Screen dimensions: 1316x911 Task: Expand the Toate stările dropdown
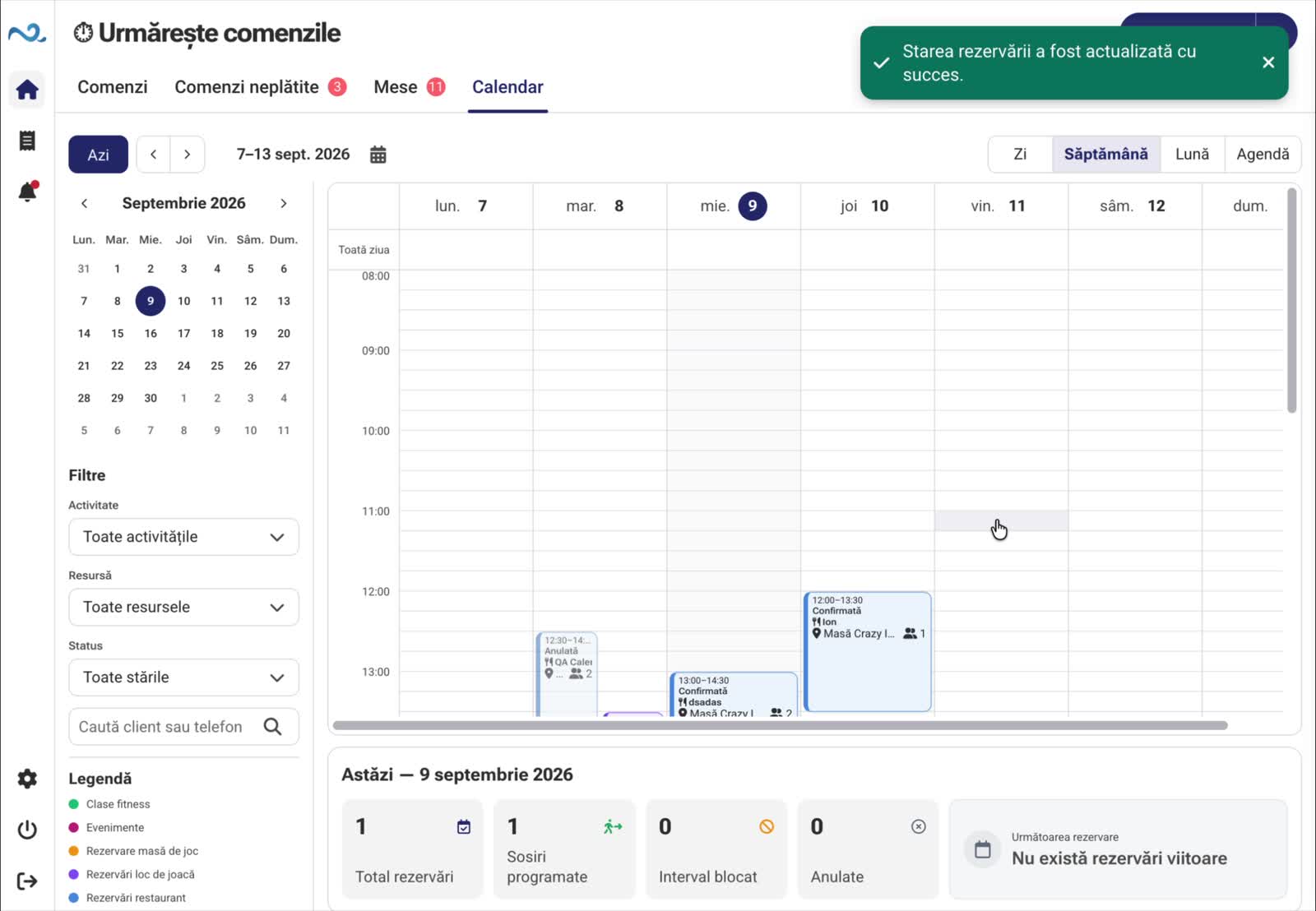pyautogui.click(x=183, y=677)
